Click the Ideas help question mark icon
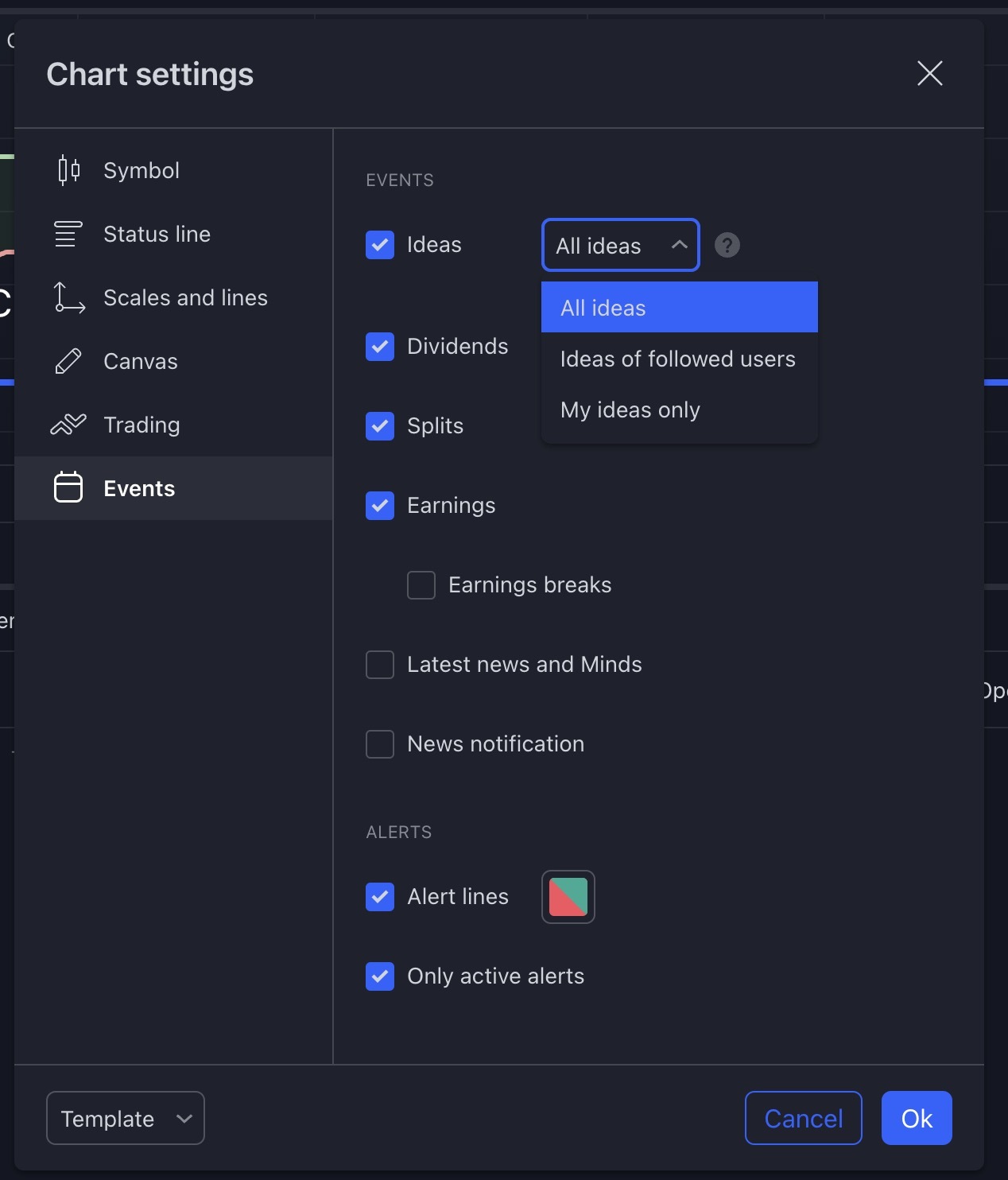Viewport: 1008px width, 1180px height. click(727, 245)
